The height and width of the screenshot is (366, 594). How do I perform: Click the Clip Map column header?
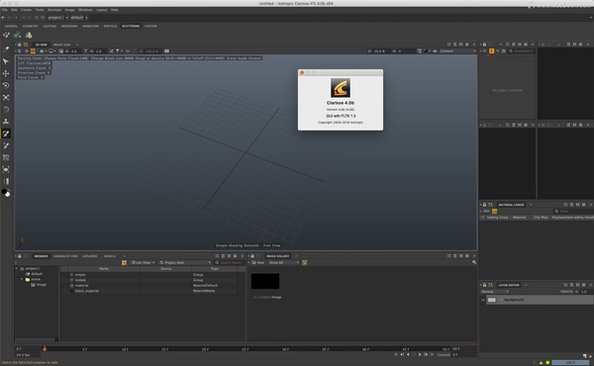coord(541,217)
